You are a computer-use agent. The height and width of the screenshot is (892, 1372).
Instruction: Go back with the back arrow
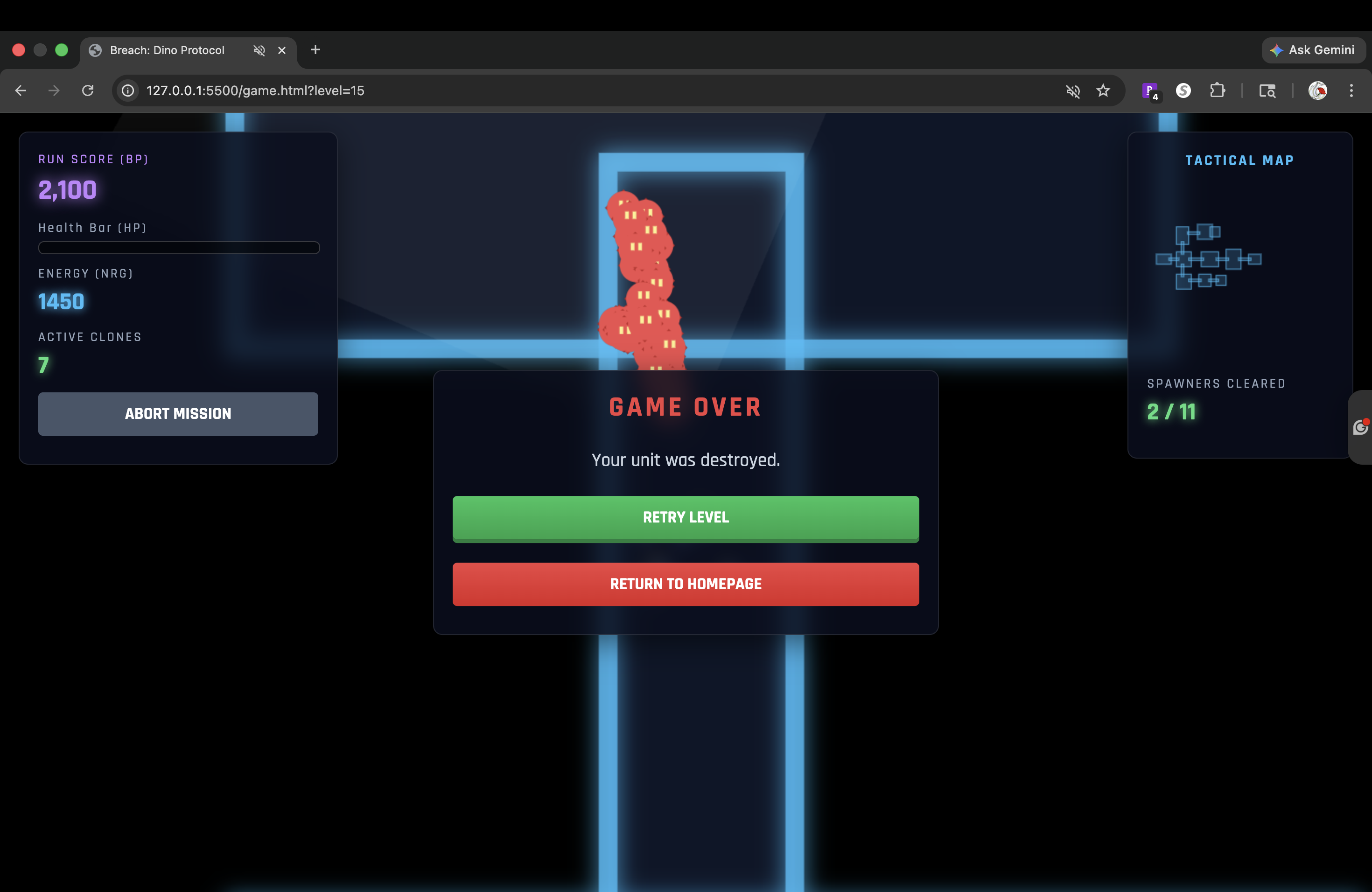tap(21, 91)
